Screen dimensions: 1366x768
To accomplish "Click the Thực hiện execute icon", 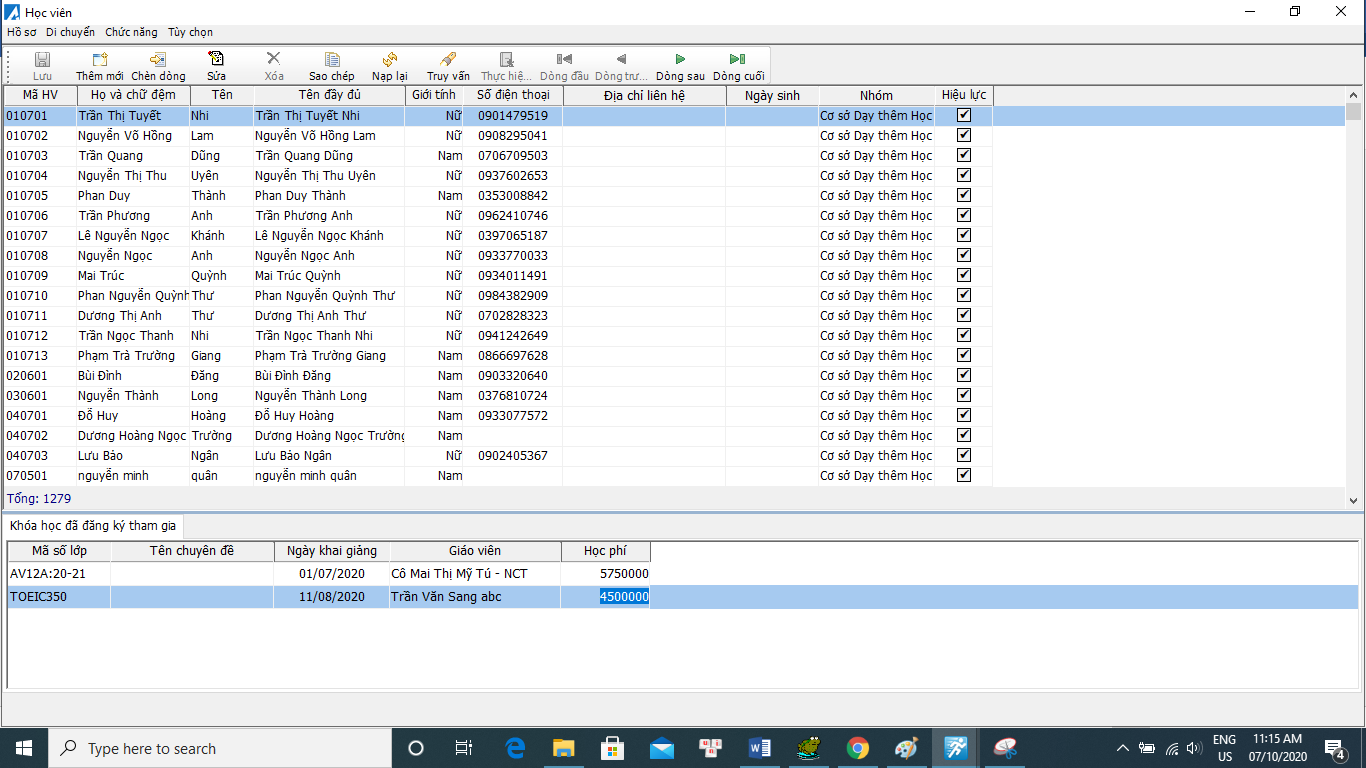I will click(506, 59).
